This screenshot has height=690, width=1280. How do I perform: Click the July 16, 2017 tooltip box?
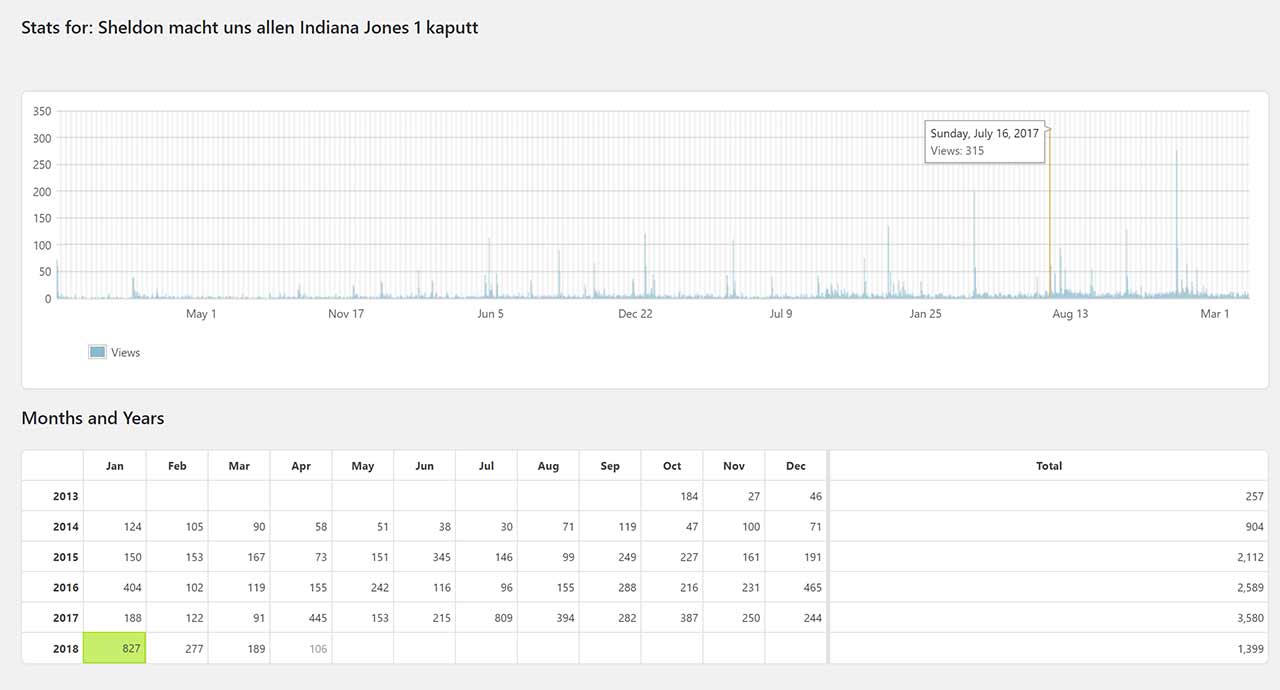point(985,142)
